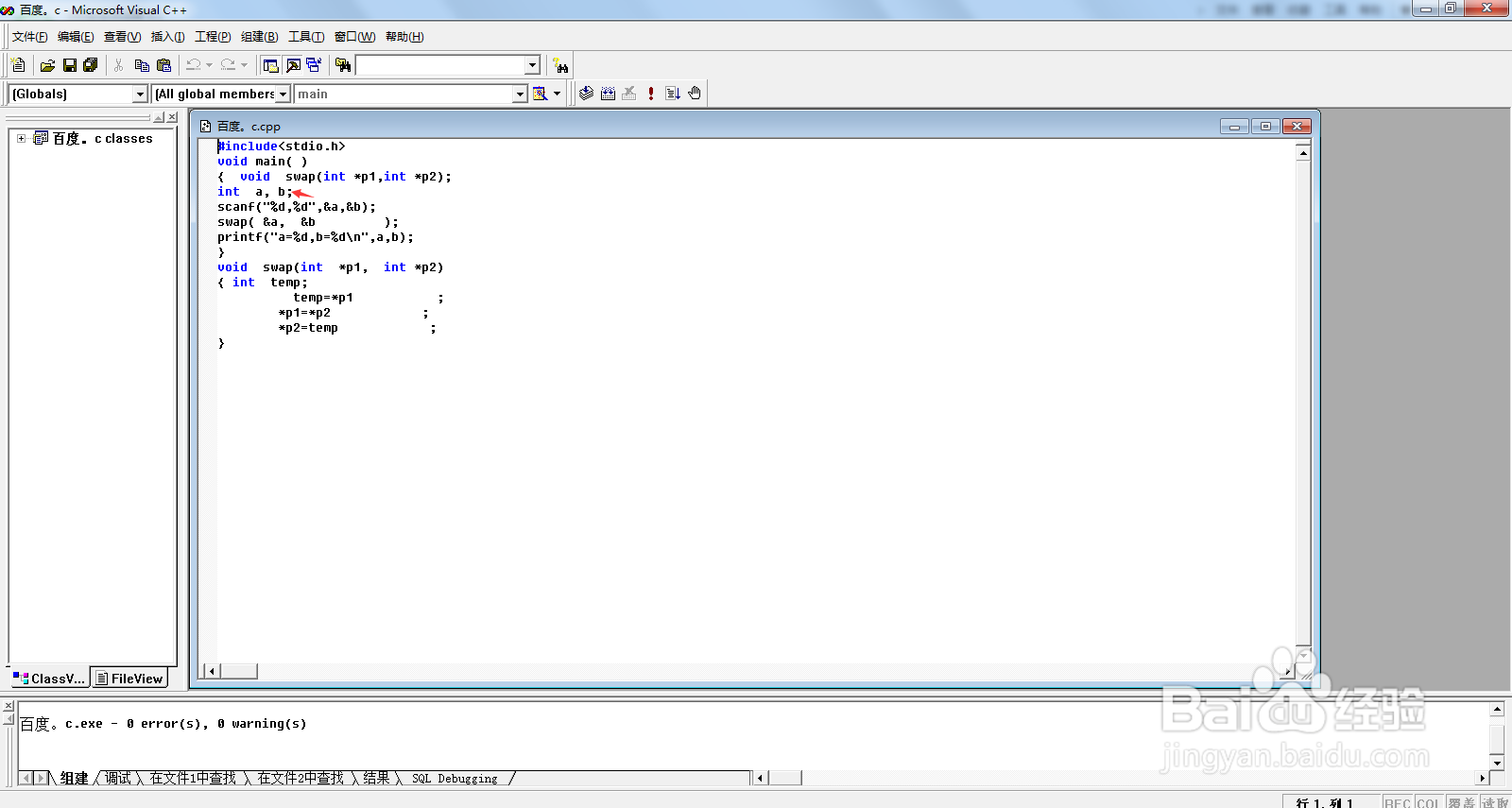Save the file with the floppy icon
Viewport: 1512px width, 808px height.
click(69, 65)
